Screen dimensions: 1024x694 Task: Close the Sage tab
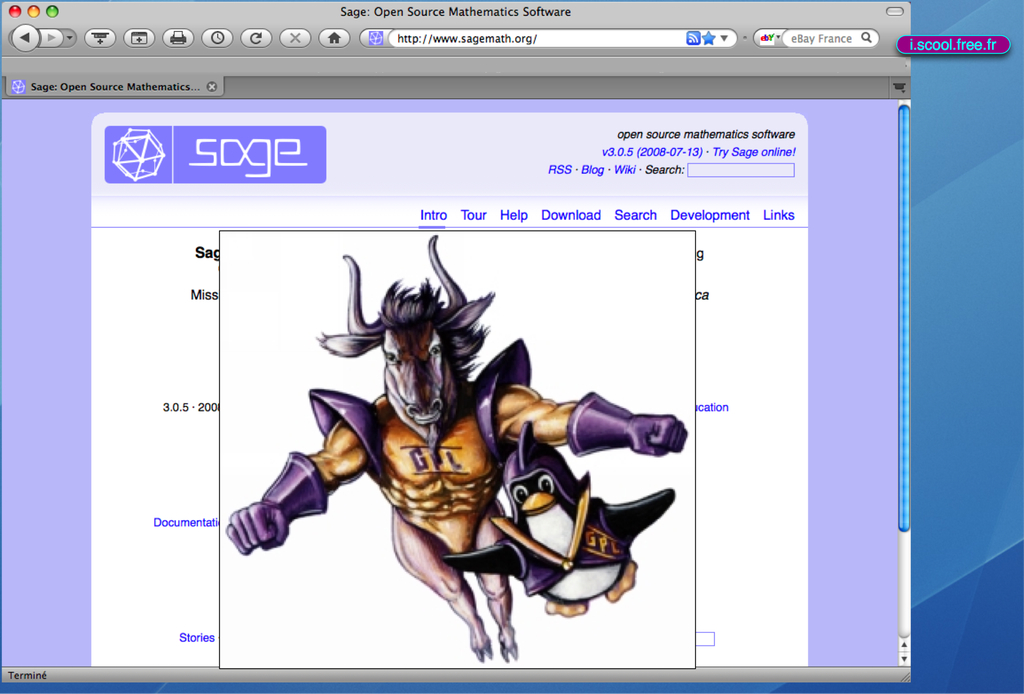coord(212,86)
